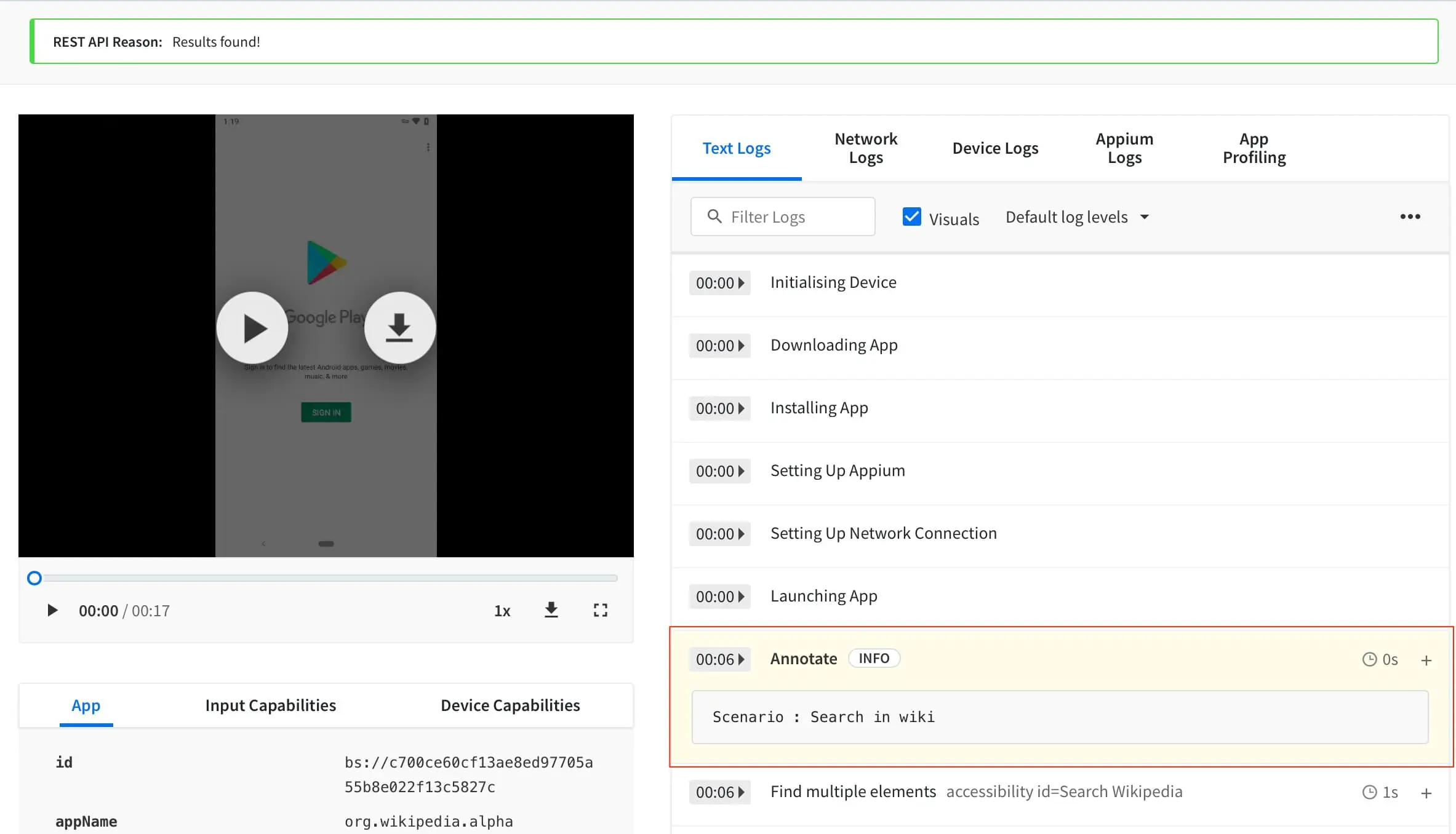Jump to 00:06 Annotate timestamp

[719, 659]
